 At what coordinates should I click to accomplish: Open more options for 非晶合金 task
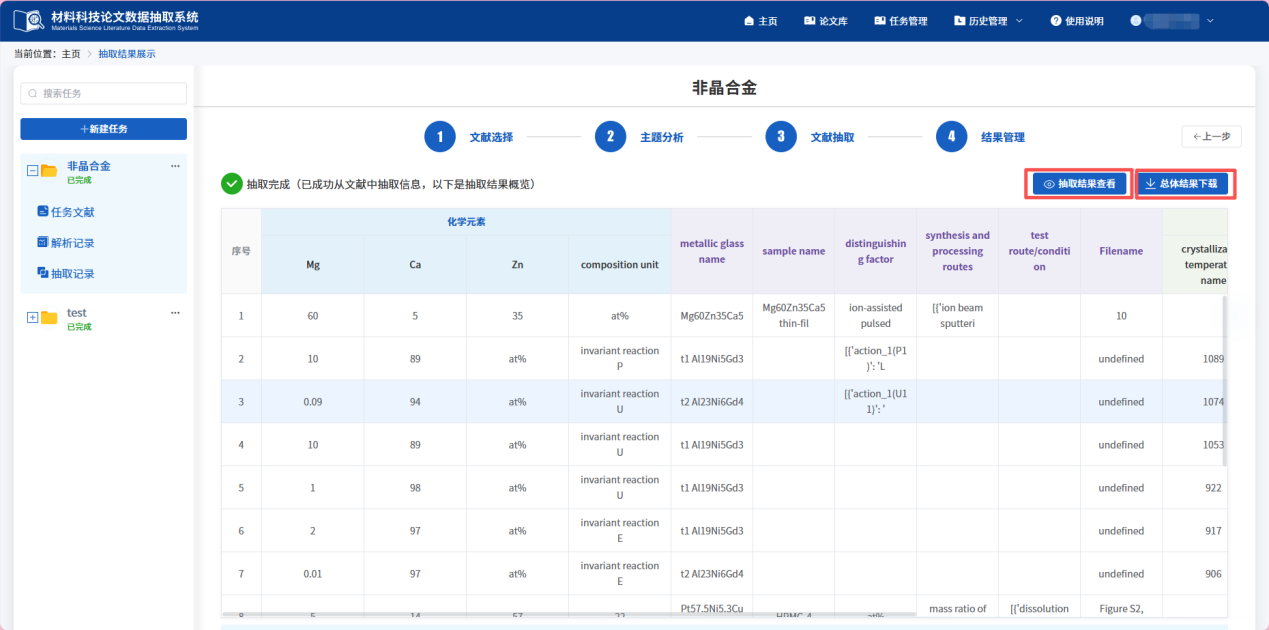coord(175,166)
